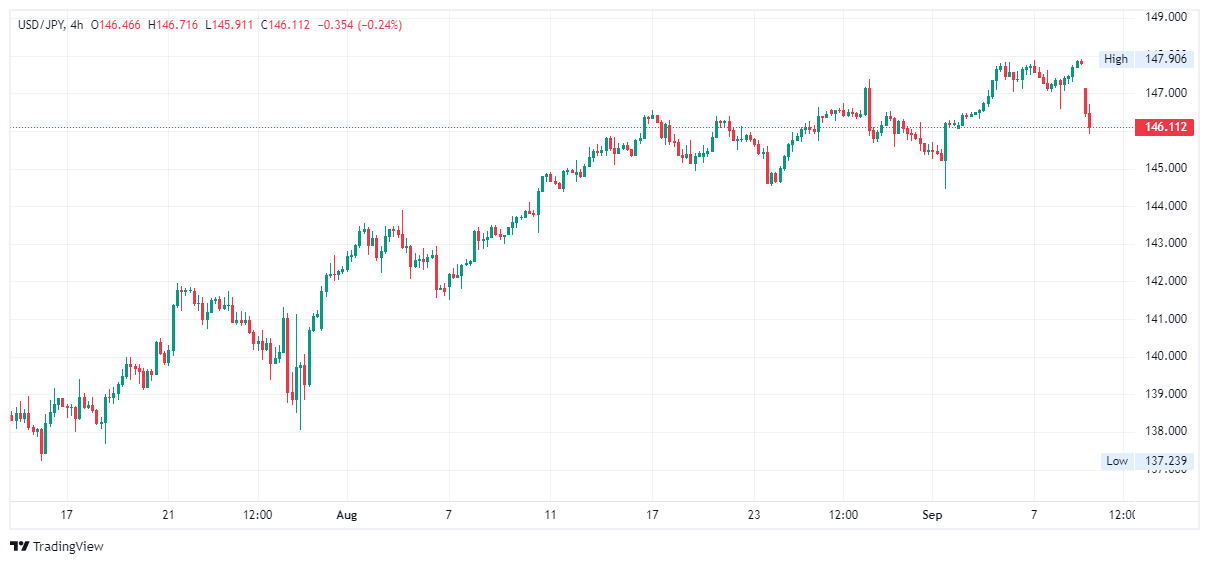Open the TradingView text link
This screenshot has height=564, width=1209.
68,547
